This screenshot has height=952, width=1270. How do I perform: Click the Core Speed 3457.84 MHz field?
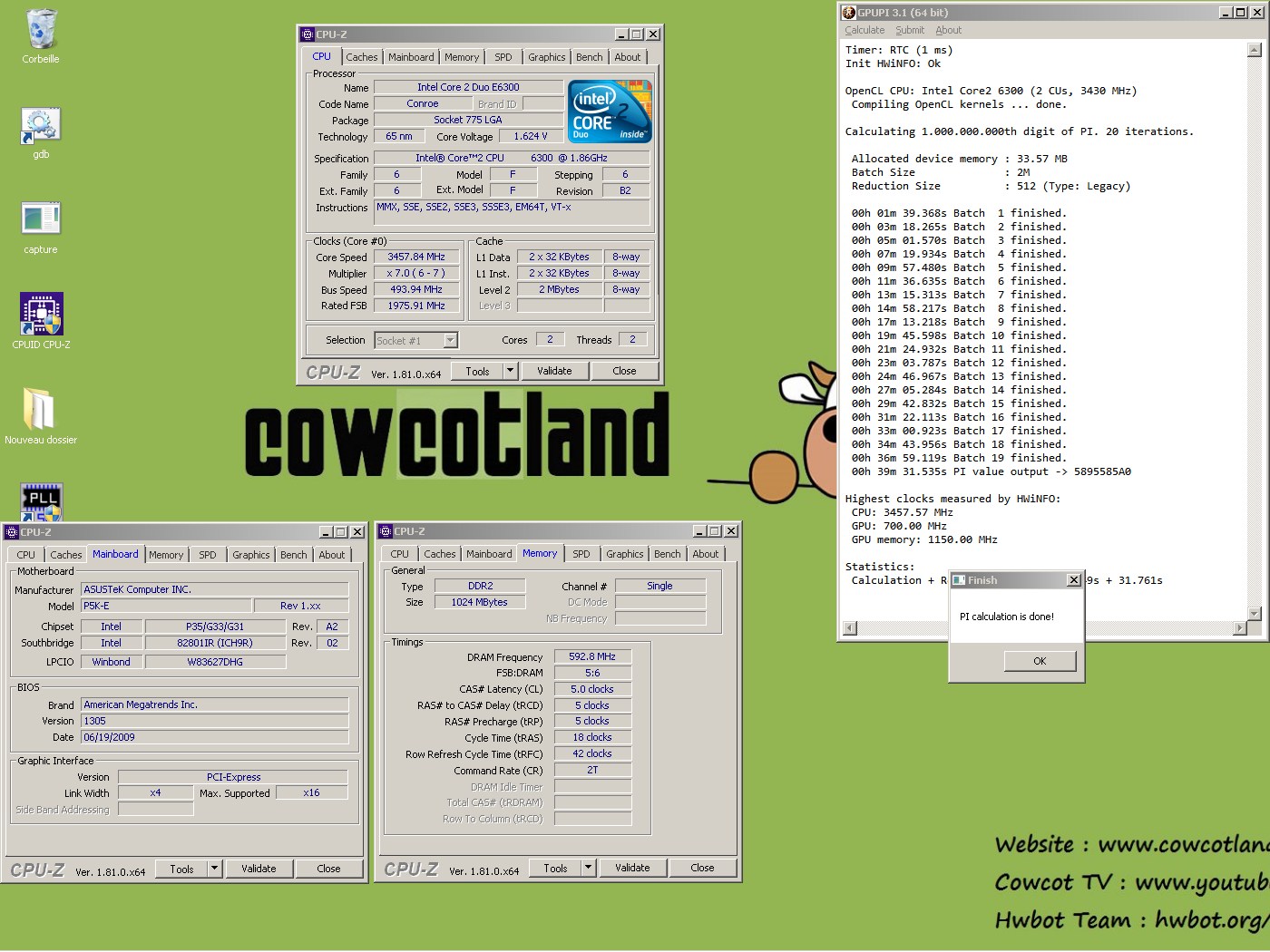(416, 257)
